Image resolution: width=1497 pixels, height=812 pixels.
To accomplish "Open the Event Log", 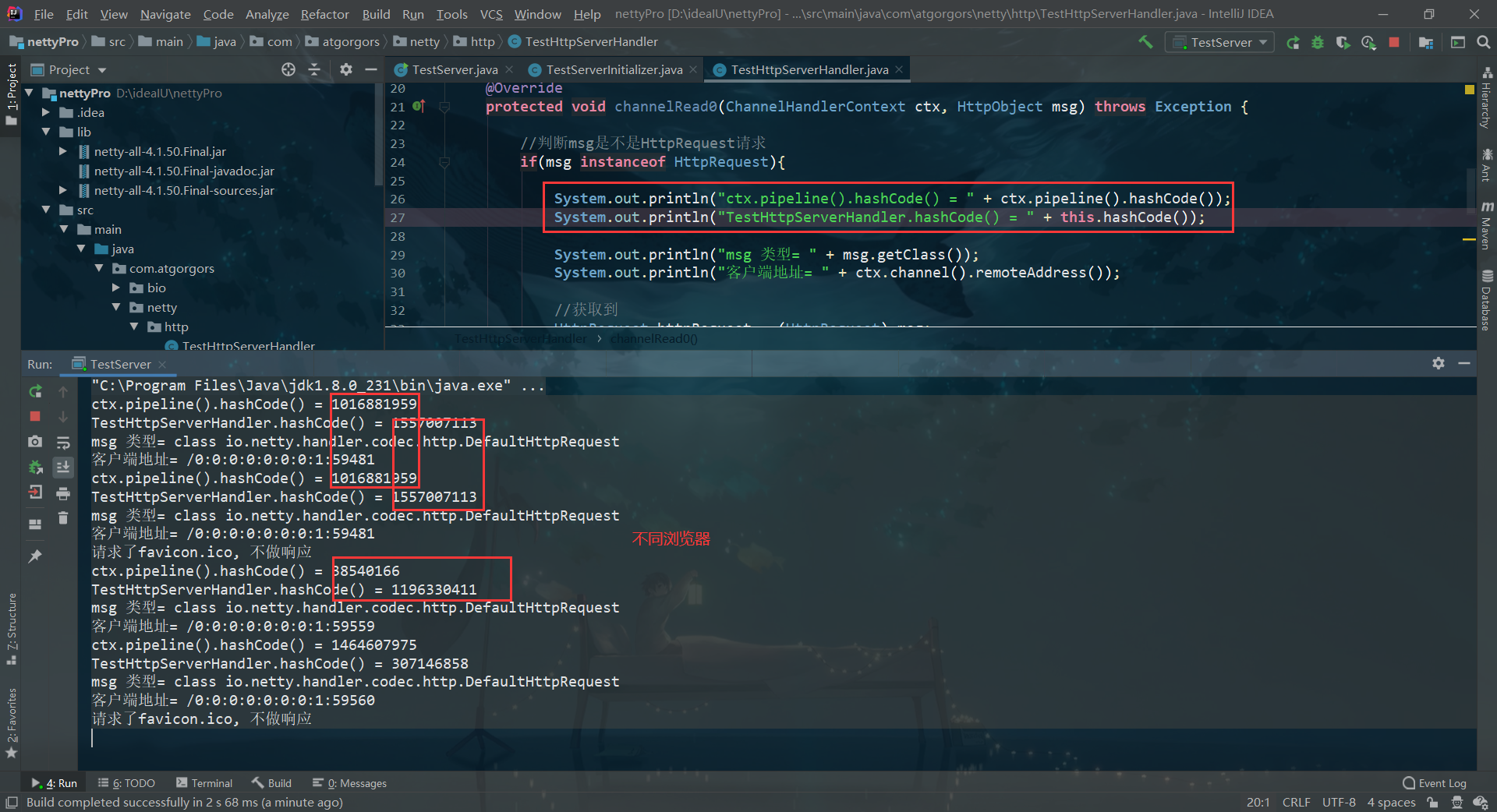I will point(1435,783).
